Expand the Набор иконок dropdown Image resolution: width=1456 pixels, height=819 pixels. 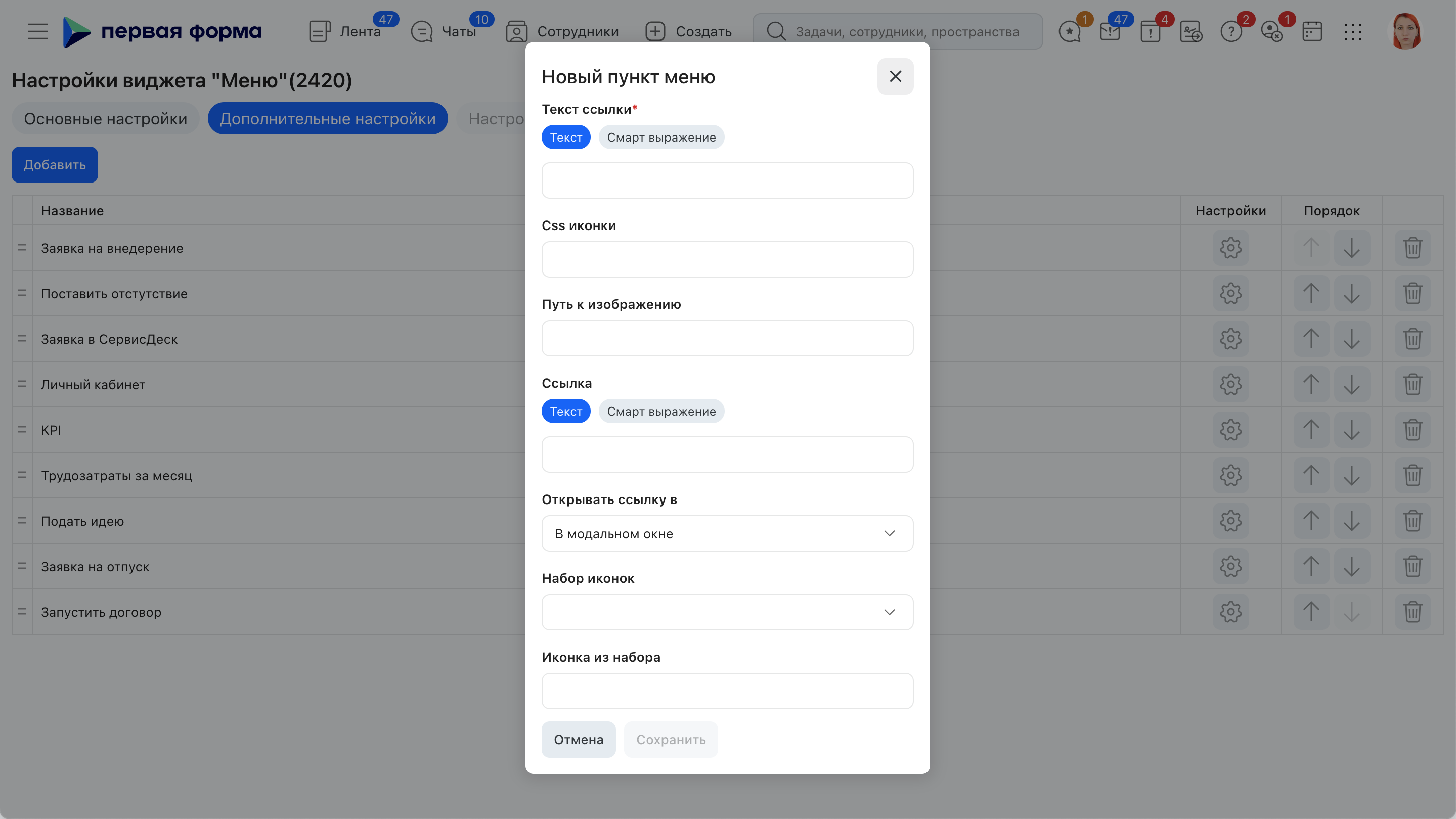coord(727,612)
